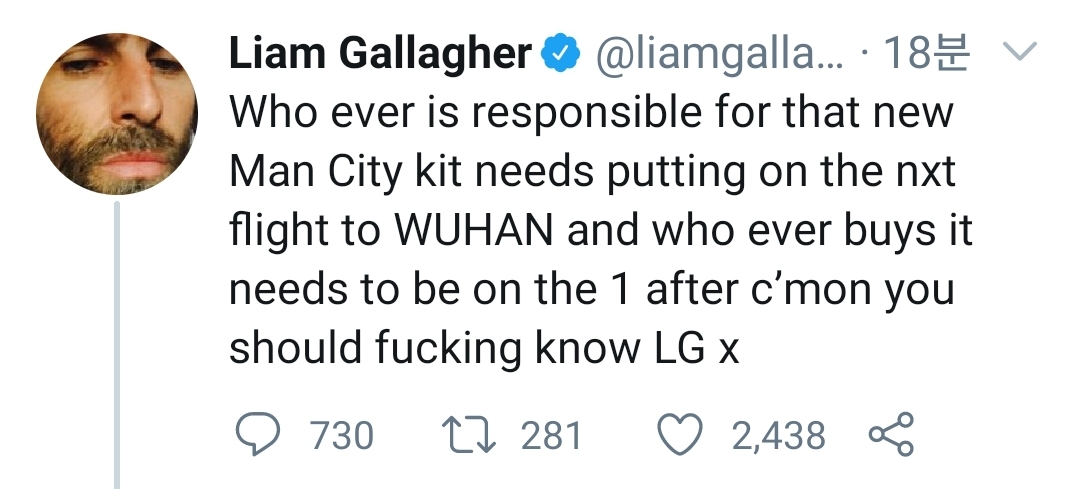
Task: Click the 281 retweets count
Action: click(551, 436)
